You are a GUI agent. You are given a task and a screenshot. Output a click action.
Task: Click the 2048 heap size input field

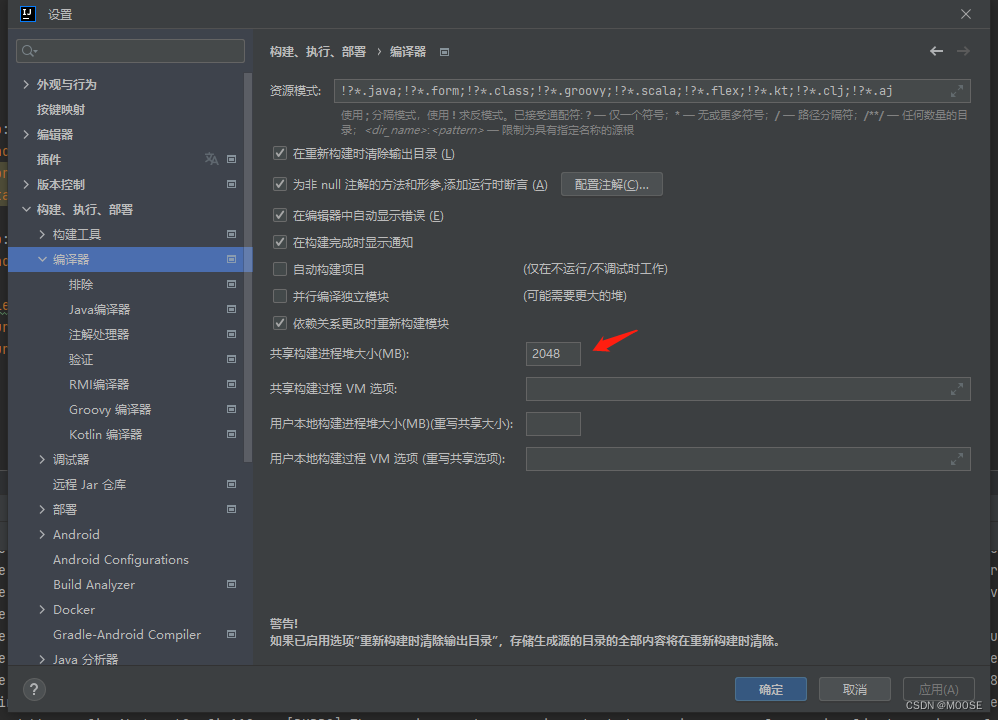(553, 353)
